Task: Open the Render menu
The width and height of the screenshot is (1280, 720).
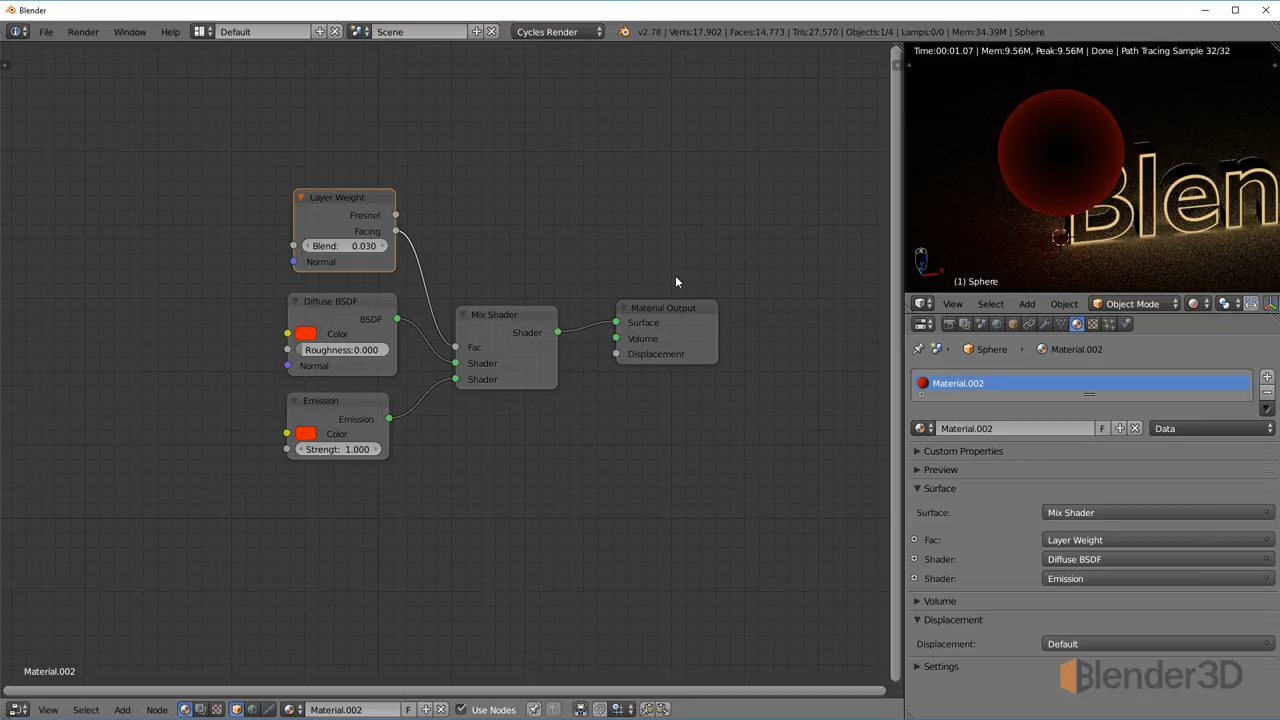Action: [83, 32]
